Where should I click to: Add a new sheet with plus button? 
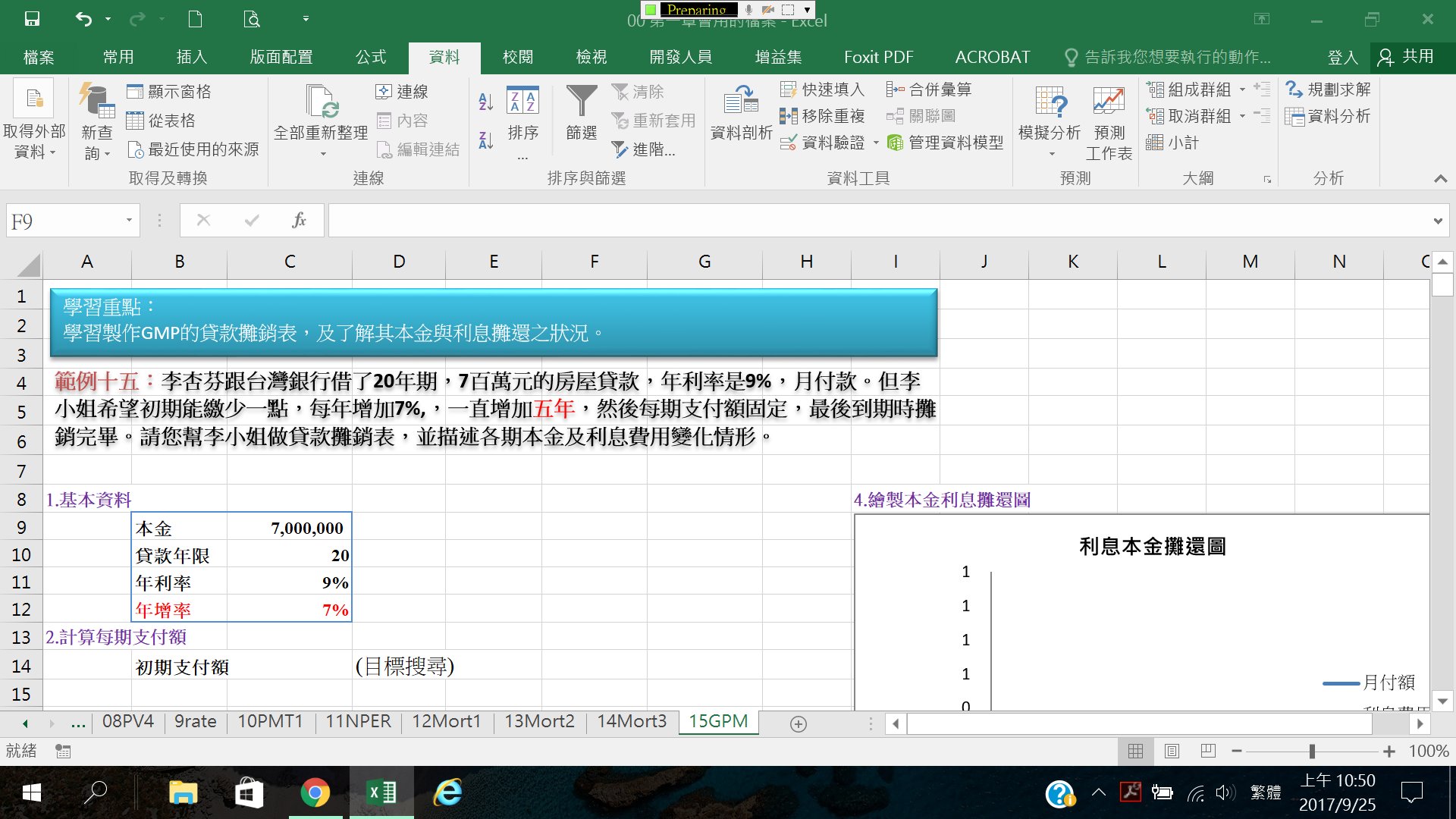798,724
